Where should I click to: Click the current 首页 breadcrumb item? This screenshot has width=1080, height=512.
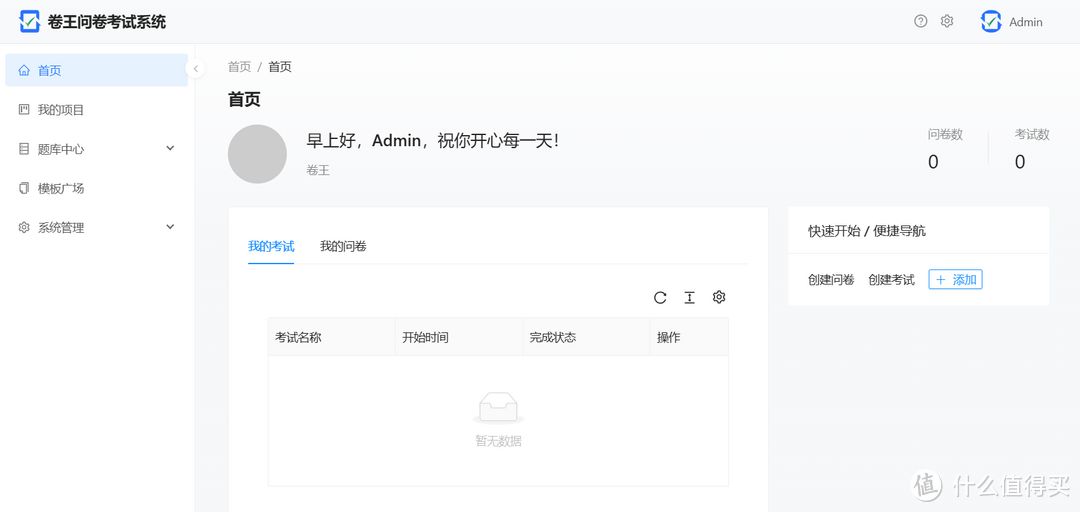(280, 67)
